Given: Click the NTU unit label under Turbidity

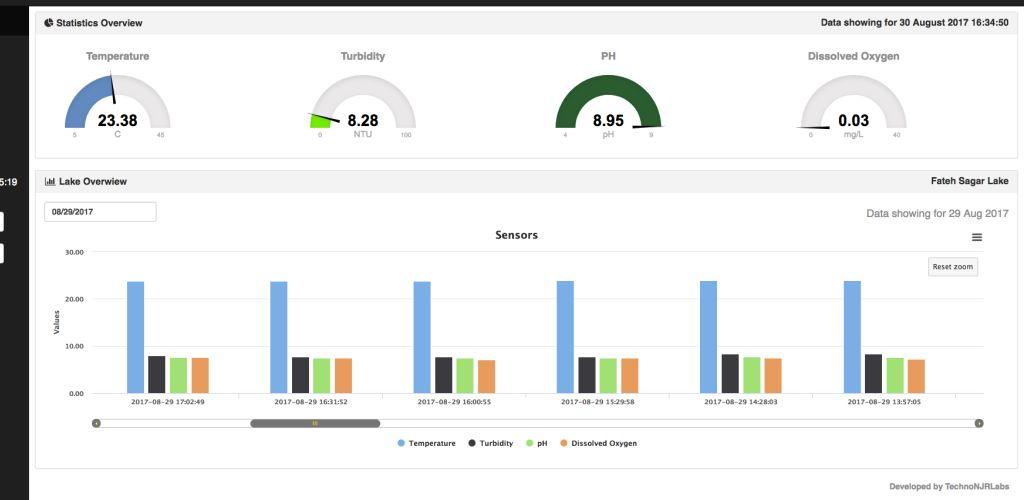Looking at the screenshot, I should pyautogui.click(x=362, y=134).
